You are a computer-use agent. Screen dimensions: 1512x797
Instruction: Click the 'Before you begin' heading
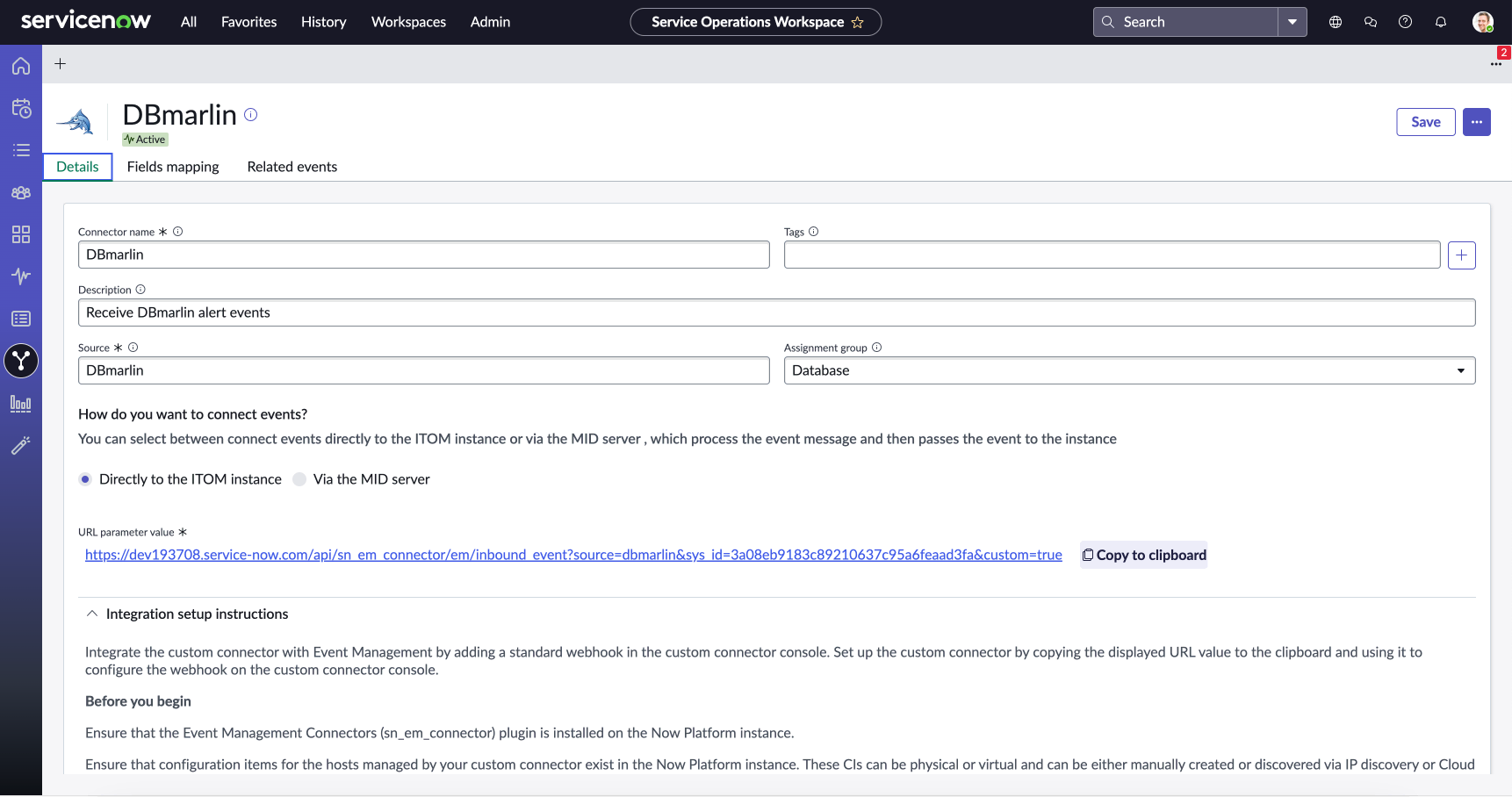[138, 701]
